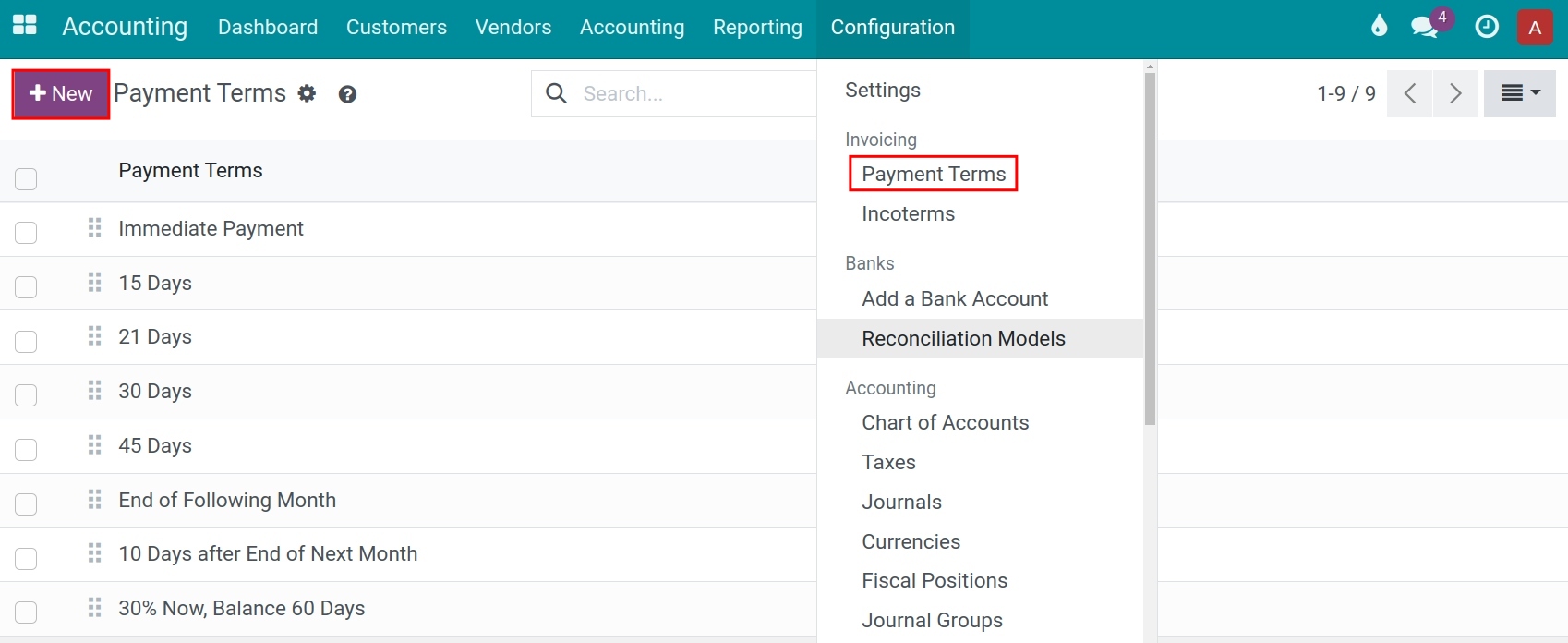Grab the drag handle for 45 Days
Screen dimensions: 1568x643
tap(94, 445)
